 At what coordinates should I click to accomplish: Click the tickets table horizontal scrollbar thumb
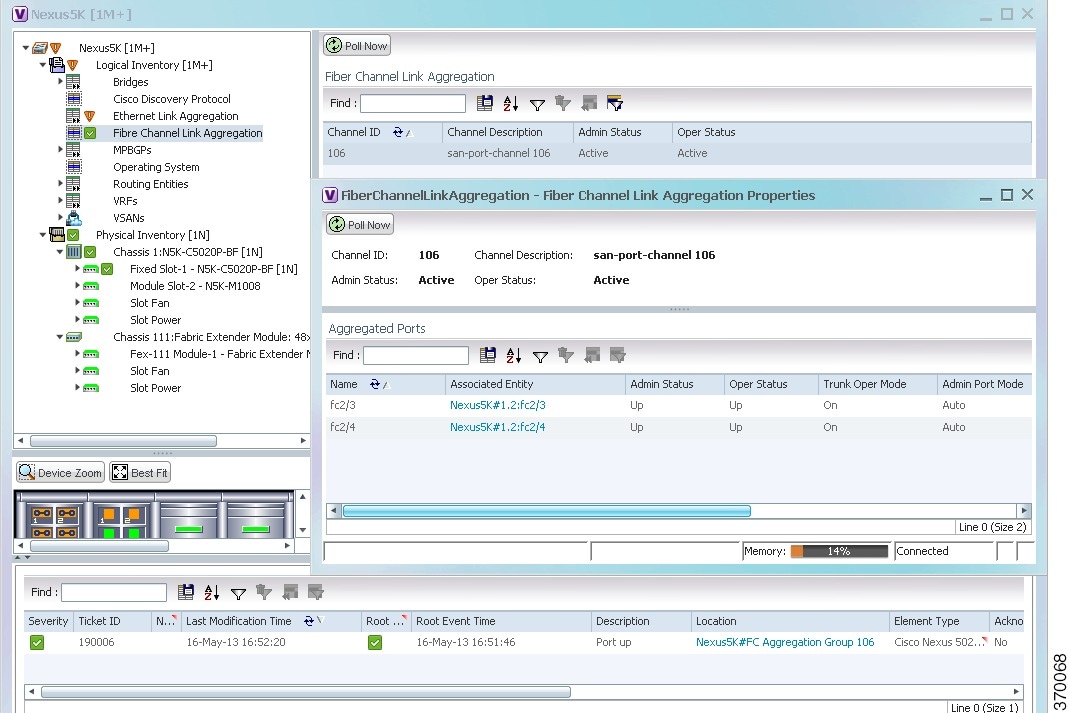tap(305, 693)
